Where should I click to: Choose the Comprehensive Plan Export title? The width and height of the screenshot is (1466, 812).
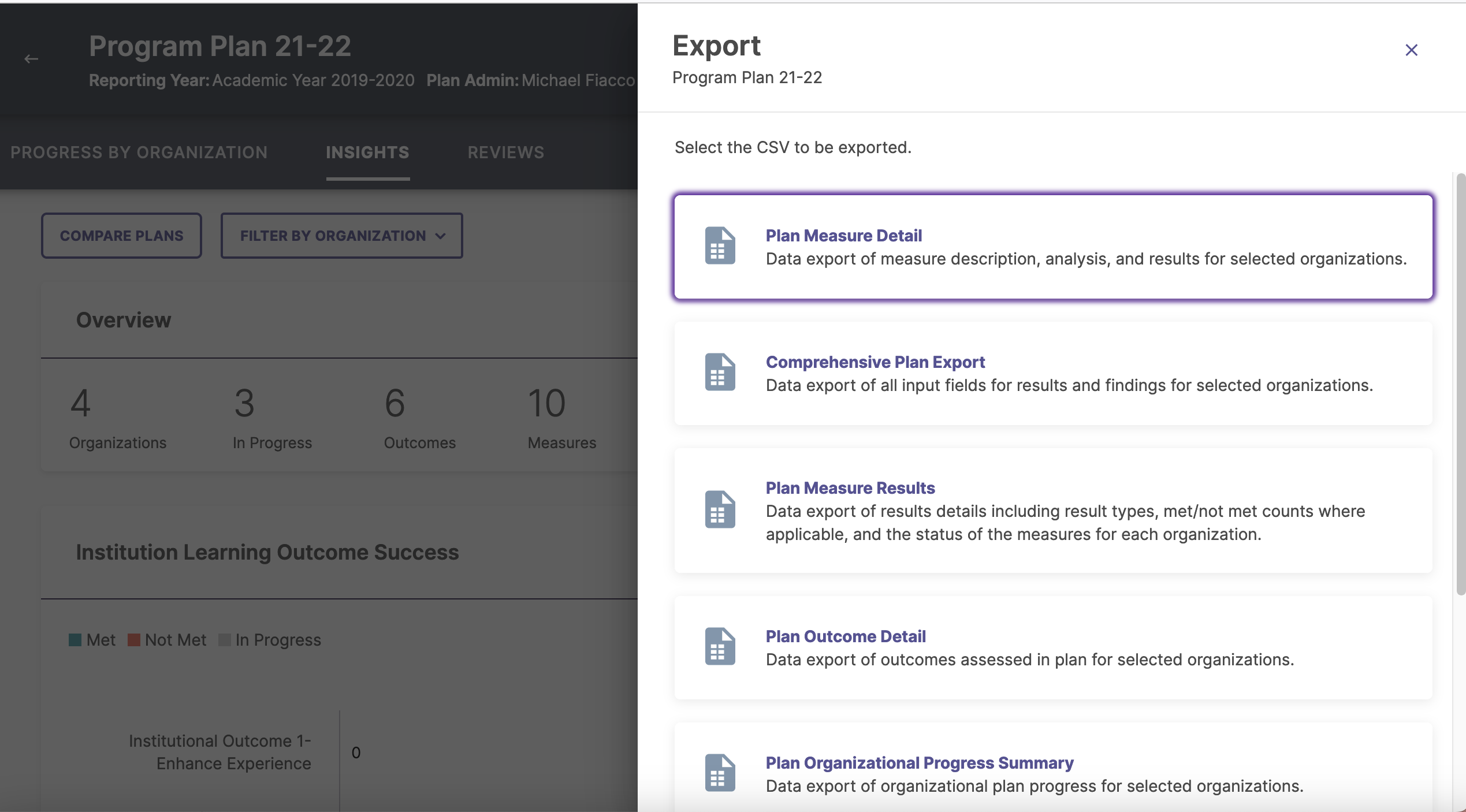[x=875, y=362]
